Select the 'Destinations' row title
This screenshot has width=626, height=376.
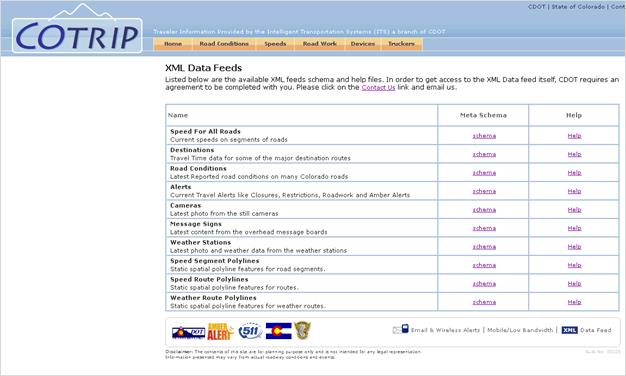point(192,150)
